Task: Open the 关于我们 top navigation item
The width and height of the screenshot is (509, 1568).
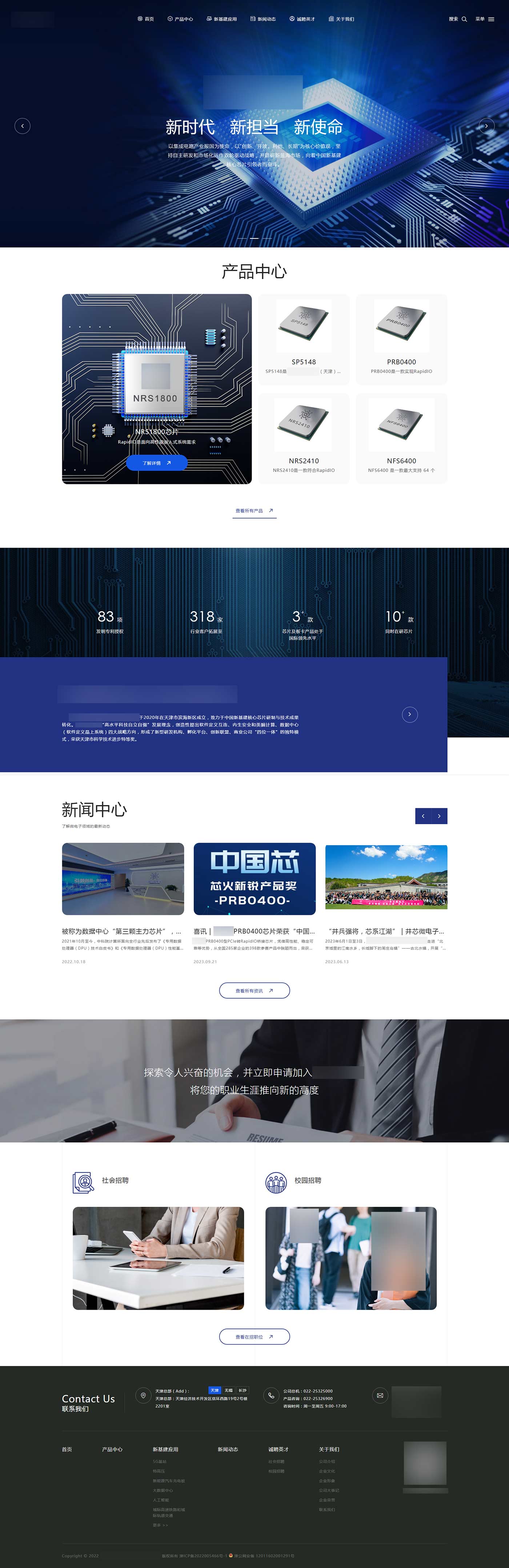Action: (341, 19)
